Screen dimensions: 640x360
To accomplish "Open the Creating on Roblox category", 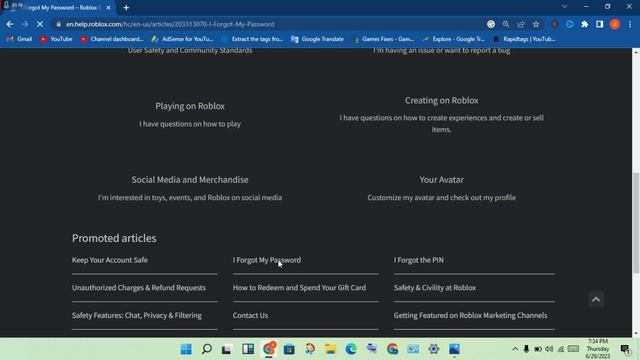I will pos(442,100).
